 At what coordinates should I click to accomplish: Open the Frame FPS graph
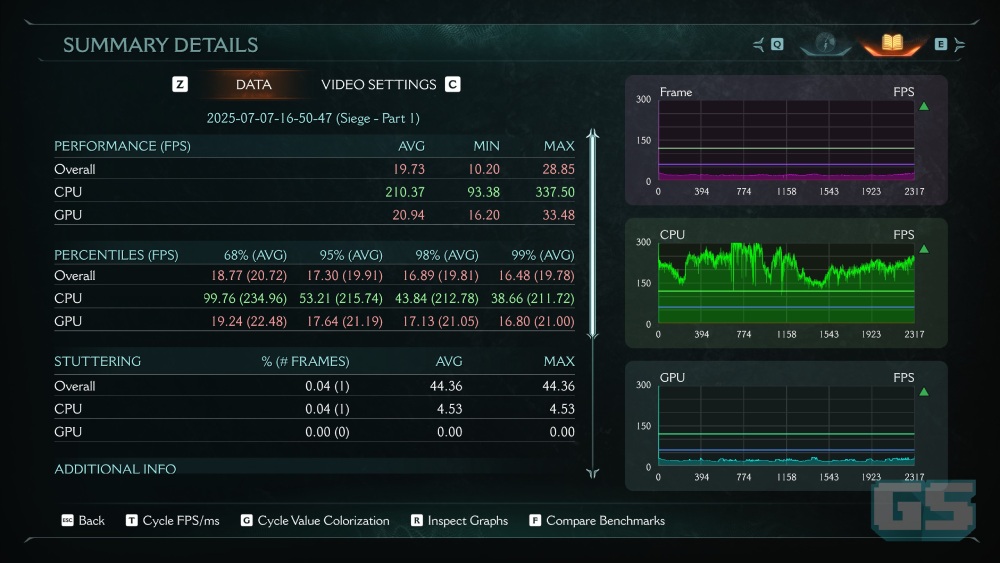tap(786, 140)
